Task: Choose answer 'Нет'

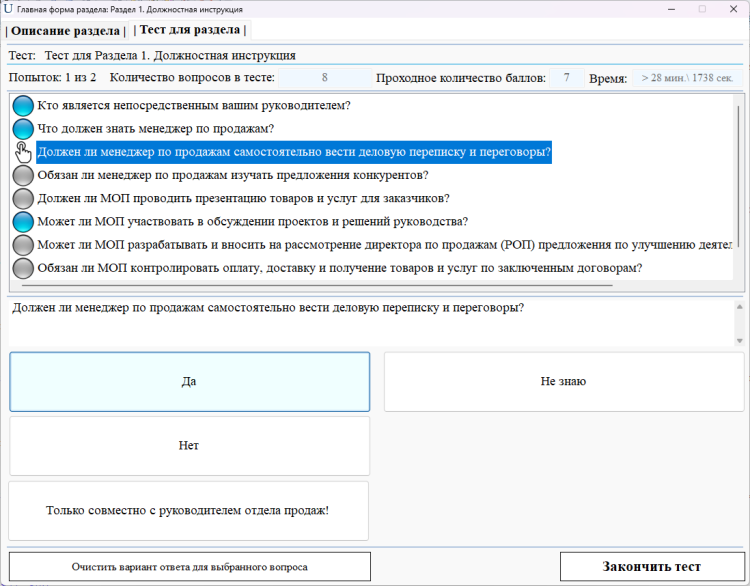Action: (189, 446)
